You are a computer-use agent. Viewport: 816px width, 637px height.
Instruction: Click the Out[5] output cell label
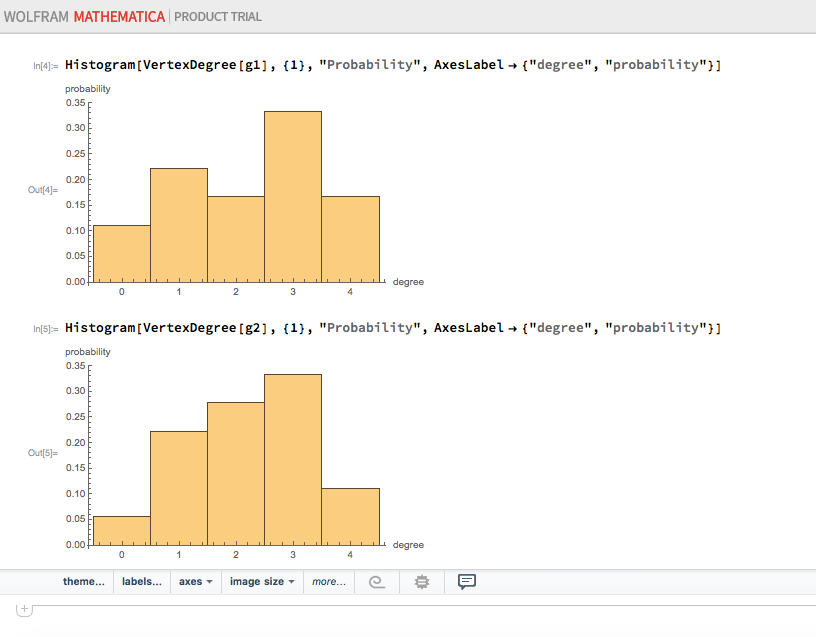(x=43, y=453)
